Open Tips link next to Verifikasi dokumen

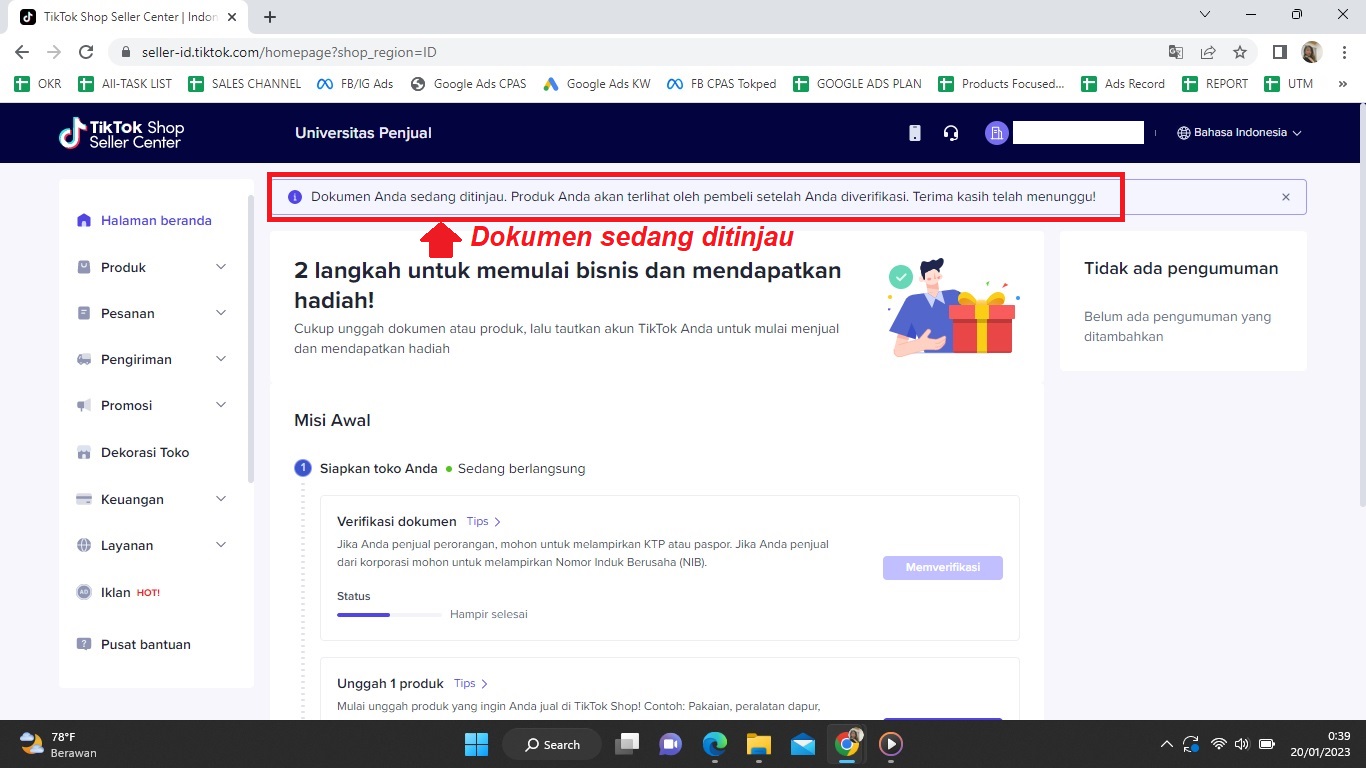484,521
